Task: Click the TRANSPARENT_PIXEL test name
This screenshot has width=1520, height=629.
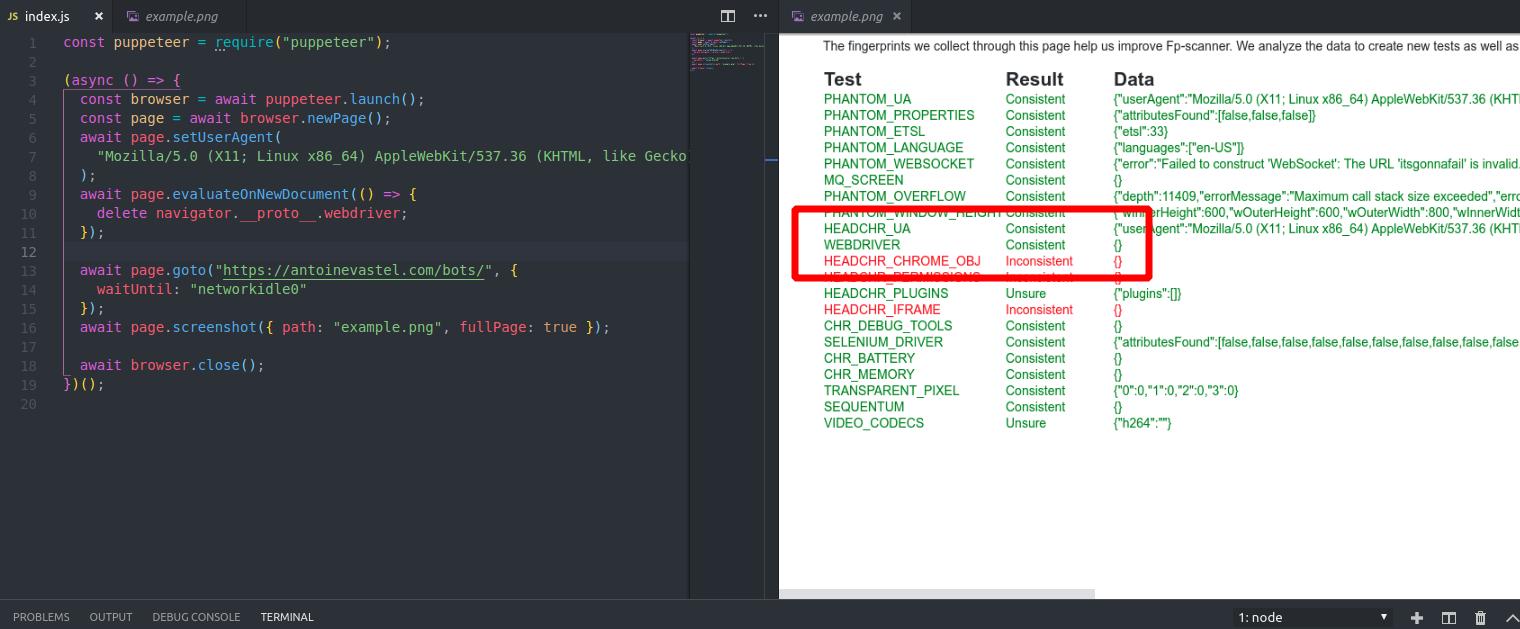Action: tap(891, 391)
